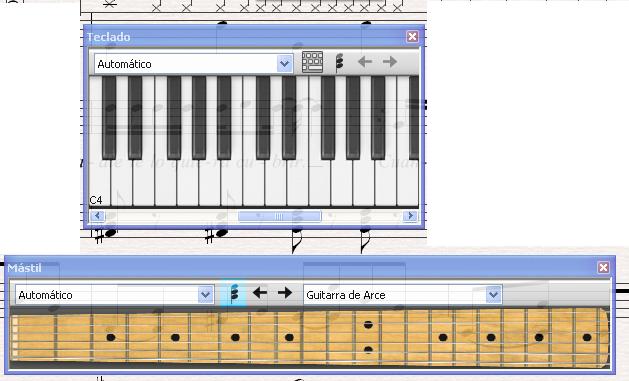Click the Mástil left arrow icon
629x381 pixels.
[x=260, y=293]
